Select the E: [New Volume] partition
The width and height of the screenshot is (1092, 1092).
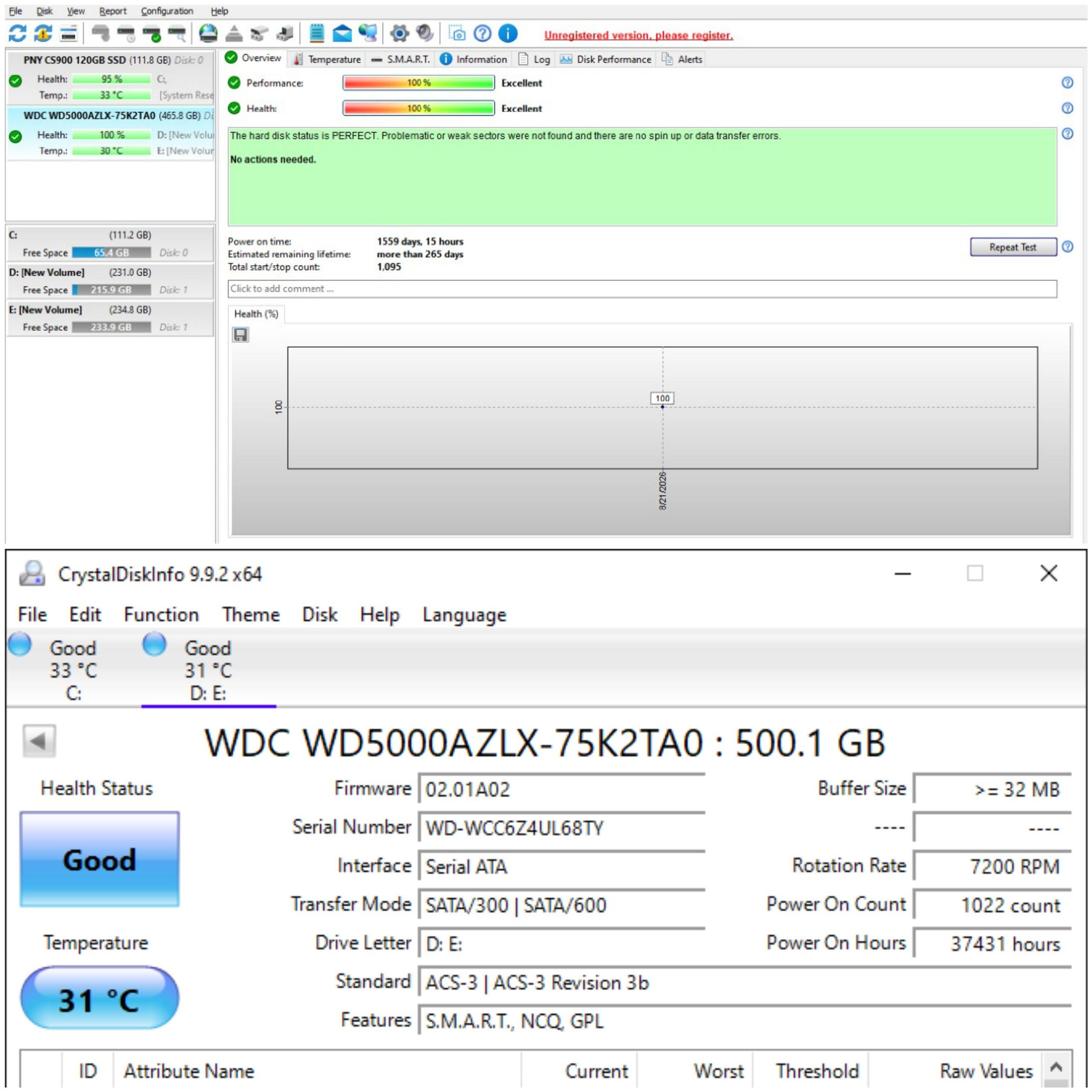coord(111,318)
